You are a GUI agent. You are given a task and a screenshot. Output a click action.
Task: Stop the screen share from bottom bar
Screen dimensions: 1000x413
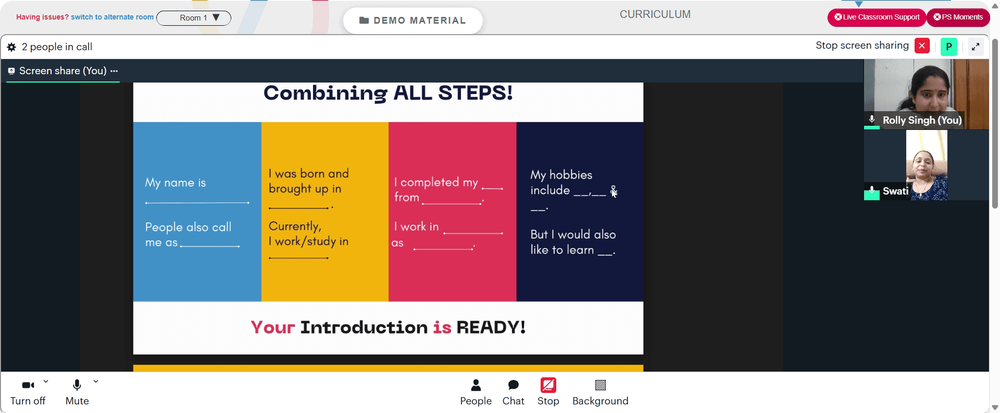(x=548, y=393)
